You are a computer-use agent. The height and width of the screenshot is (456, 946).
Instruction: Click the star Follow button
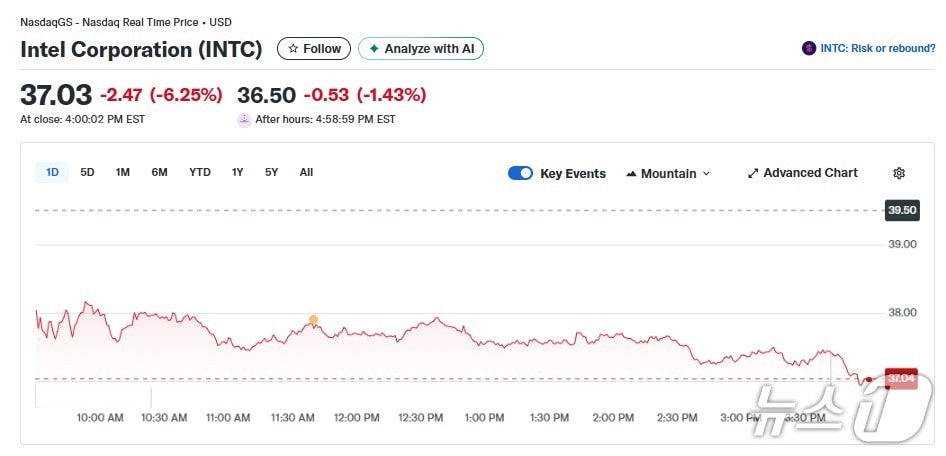314,48
